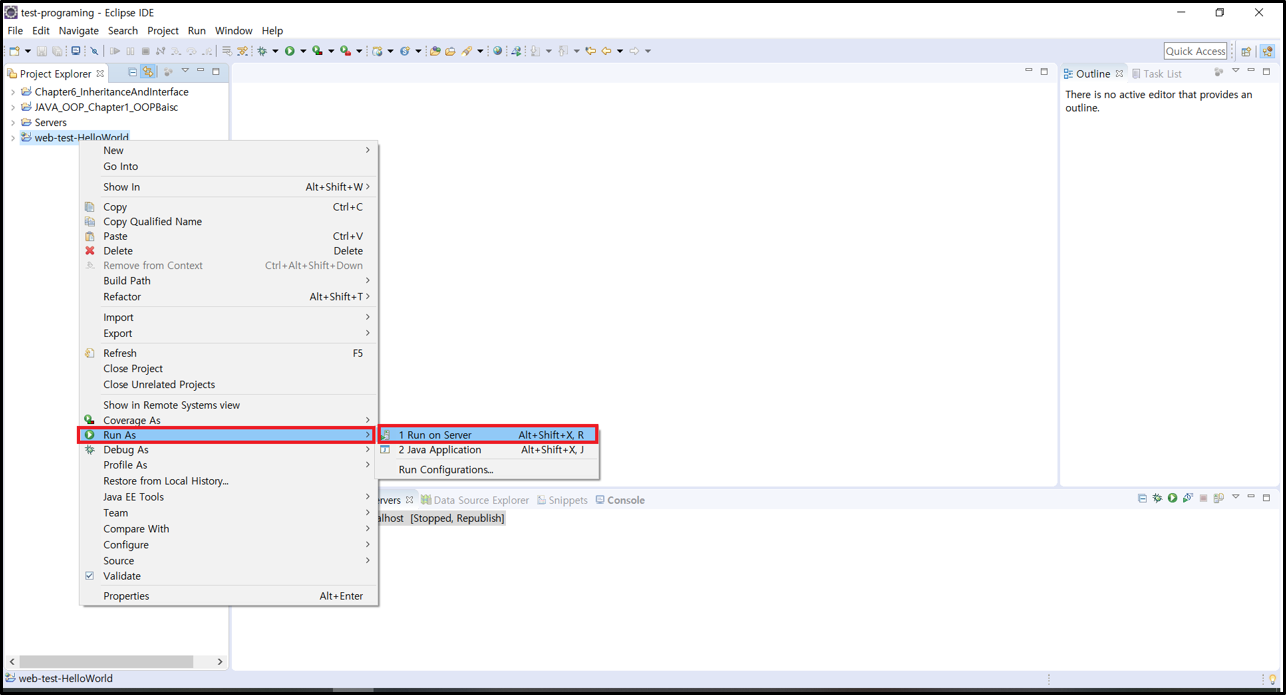This screenshot has width=1286, height=695.
Task: Click the Save toolbar icon
Action: click(x=42, y=51)
